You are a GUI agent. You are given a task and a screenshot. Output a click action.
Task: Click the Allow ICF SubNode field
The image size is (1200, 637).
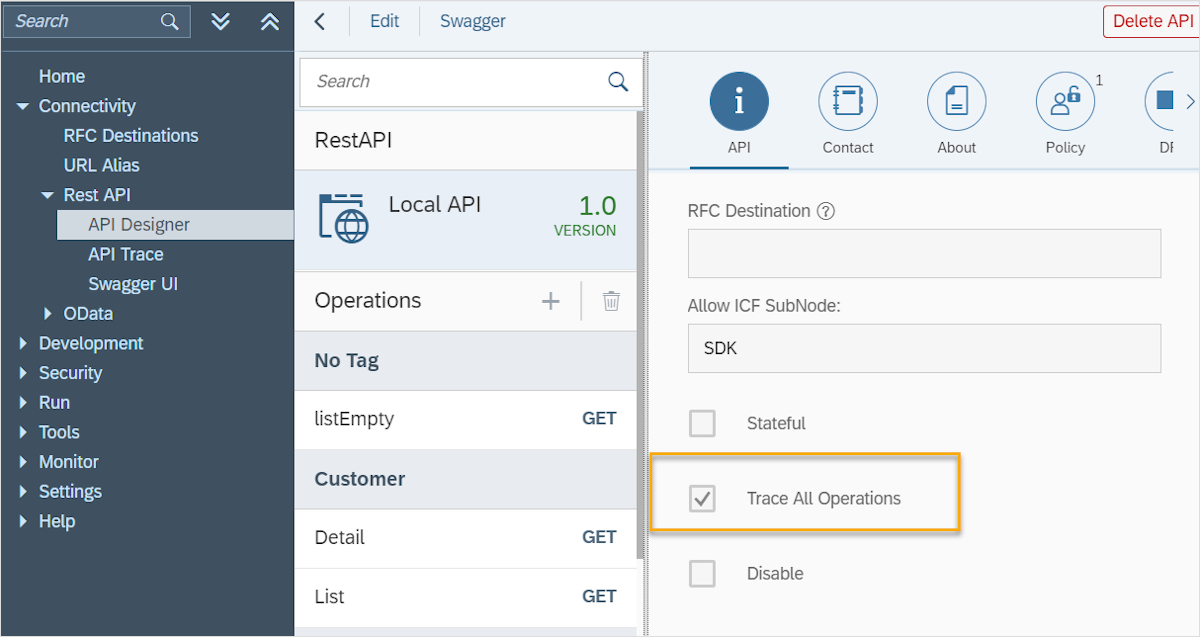pos(923,348)
